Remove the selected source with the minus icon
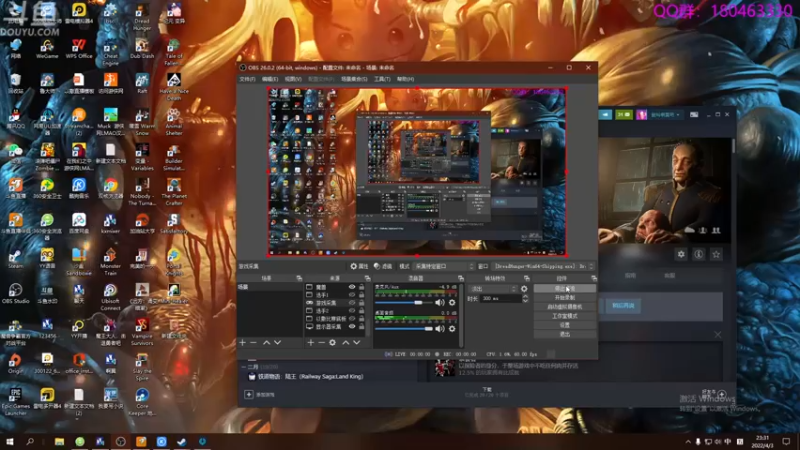This screenshot has width=800, height=450. pos(321,342)
